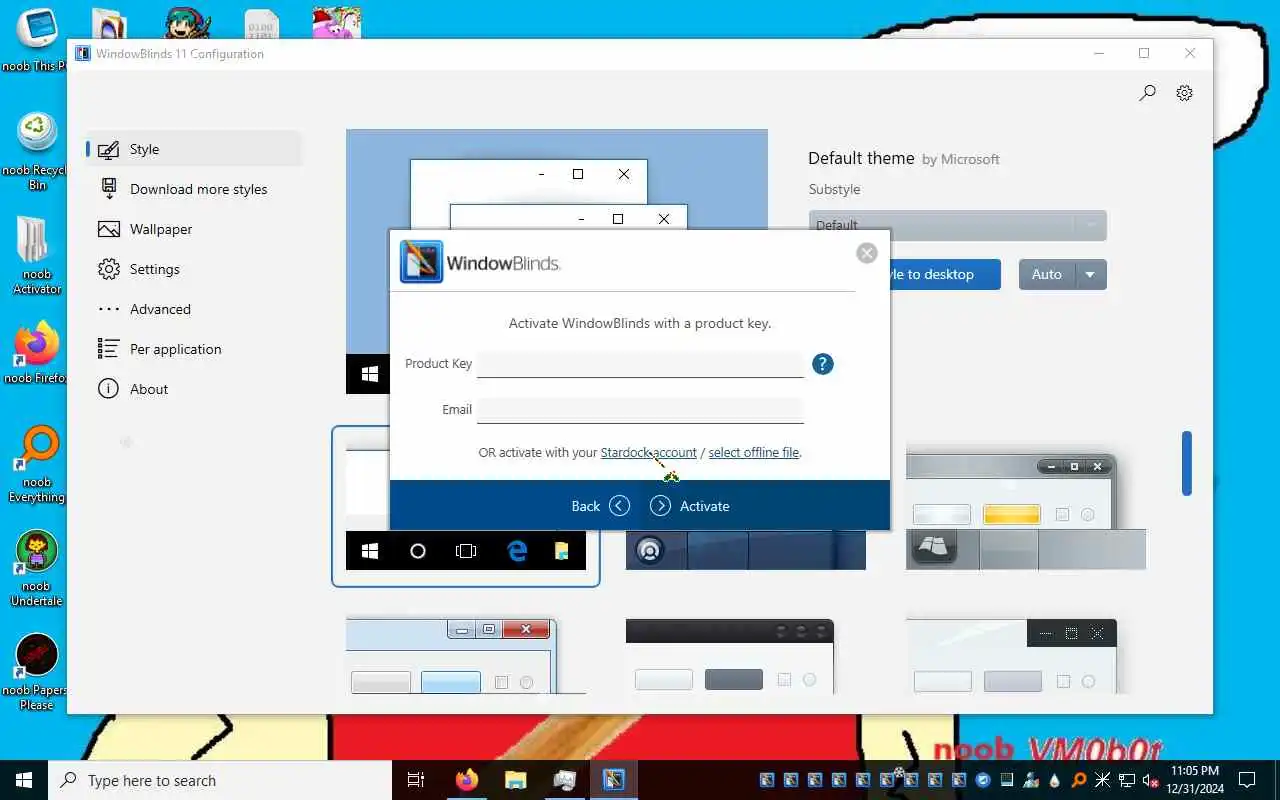Screen dimensions: 1280x800
Task: Close the WindowBlinds activation dialog
Action: point(867,253)
